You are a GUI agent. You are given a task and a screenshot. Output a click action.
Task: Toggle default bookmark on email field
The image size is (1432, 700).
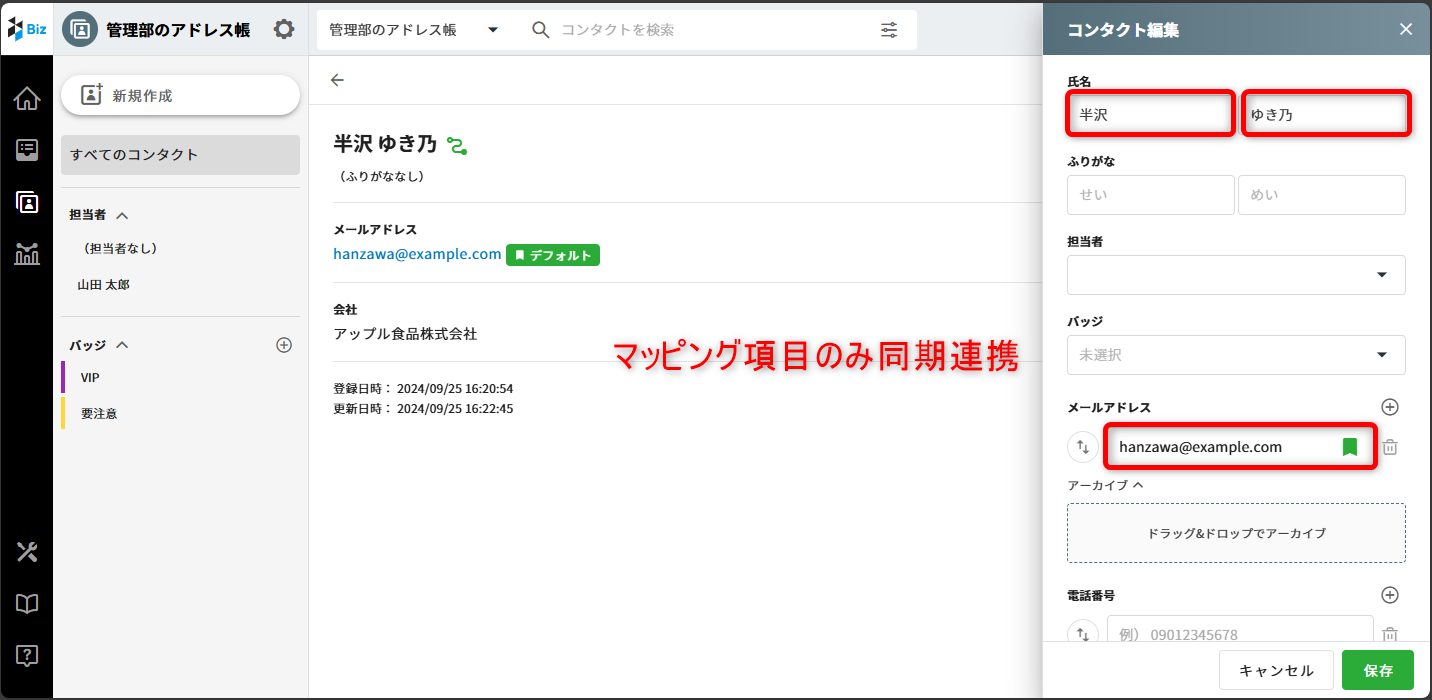(1350, 447)
